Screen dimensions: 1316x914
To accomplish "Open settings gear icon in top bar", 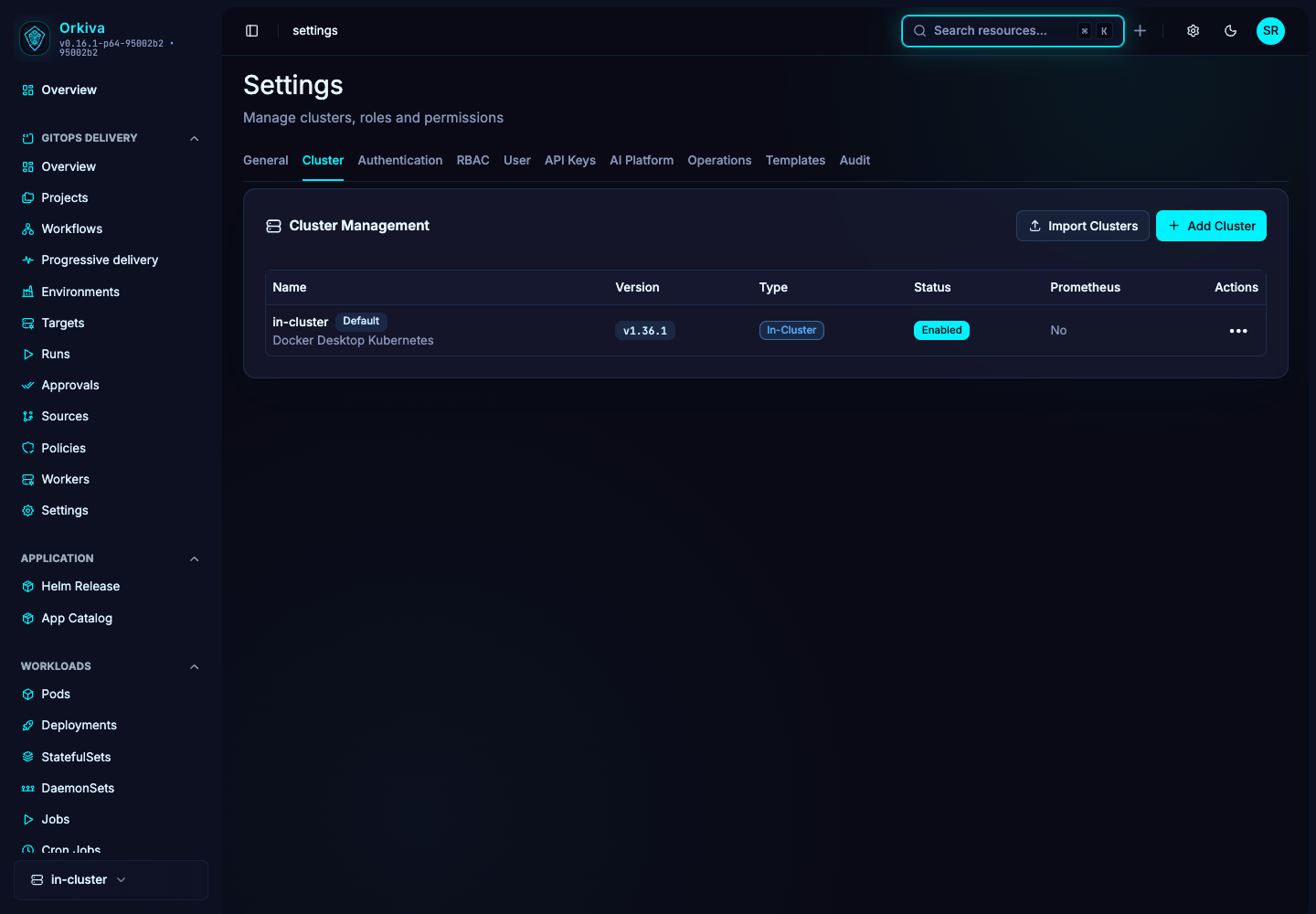I will (1194, 31).
